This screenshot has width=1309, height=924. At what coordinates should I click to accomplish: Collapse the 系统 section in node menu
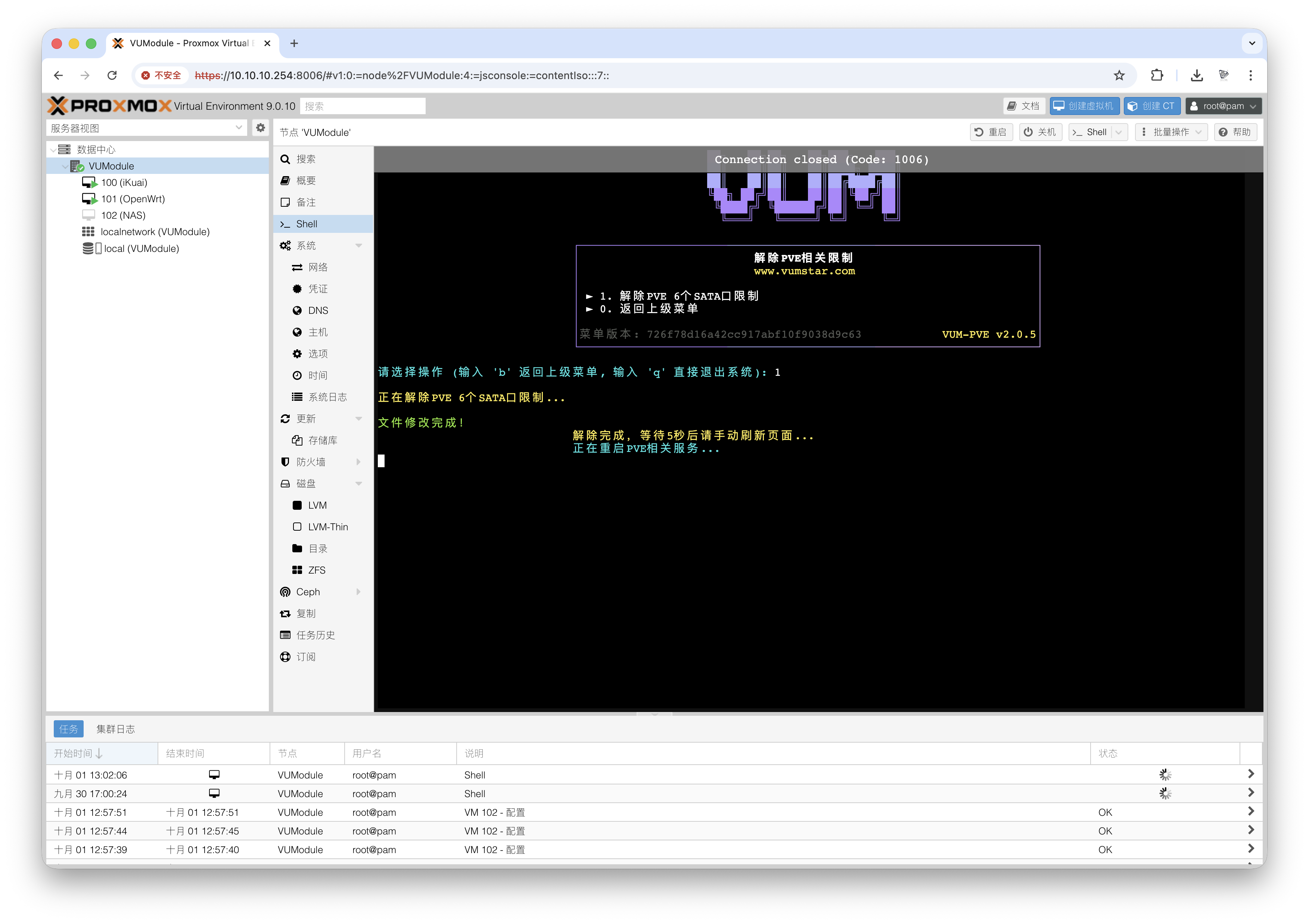point(358,246)
